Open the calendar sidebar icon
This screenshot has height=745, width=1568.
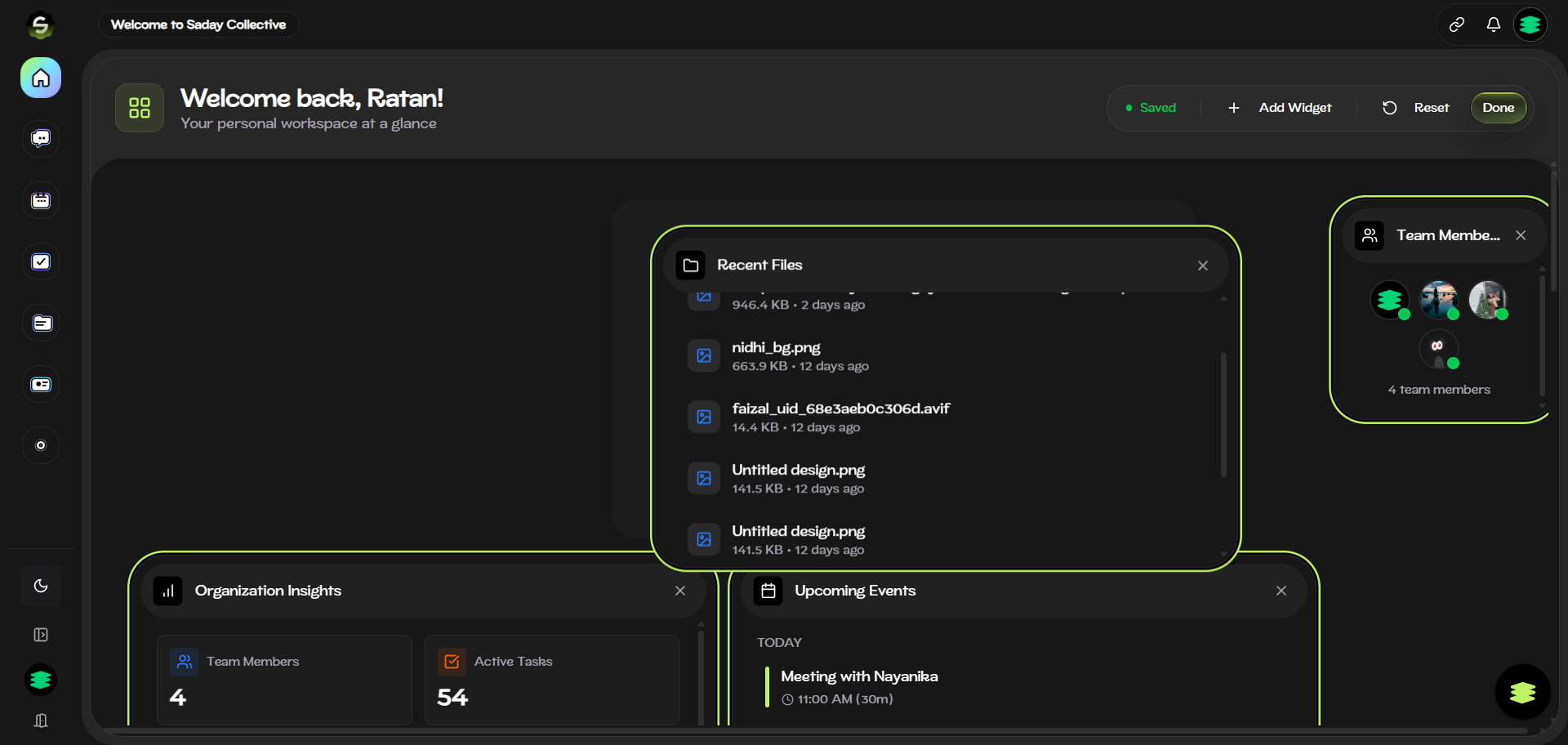41,200
